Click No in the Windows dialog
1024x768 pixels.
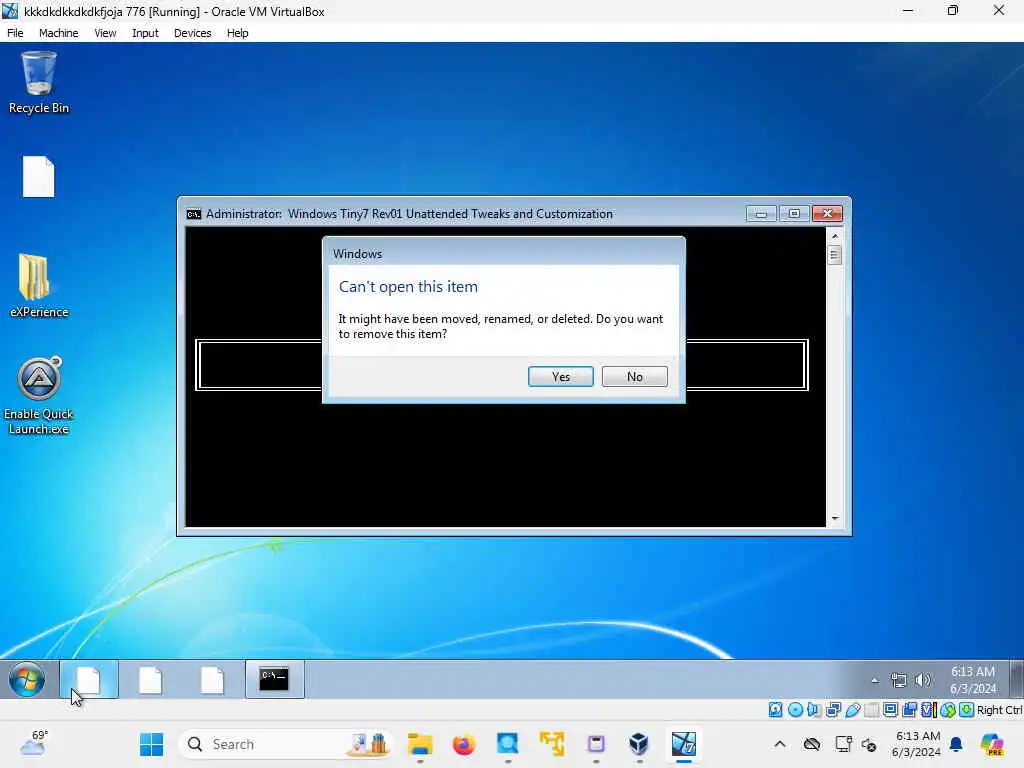click(634, 376)
